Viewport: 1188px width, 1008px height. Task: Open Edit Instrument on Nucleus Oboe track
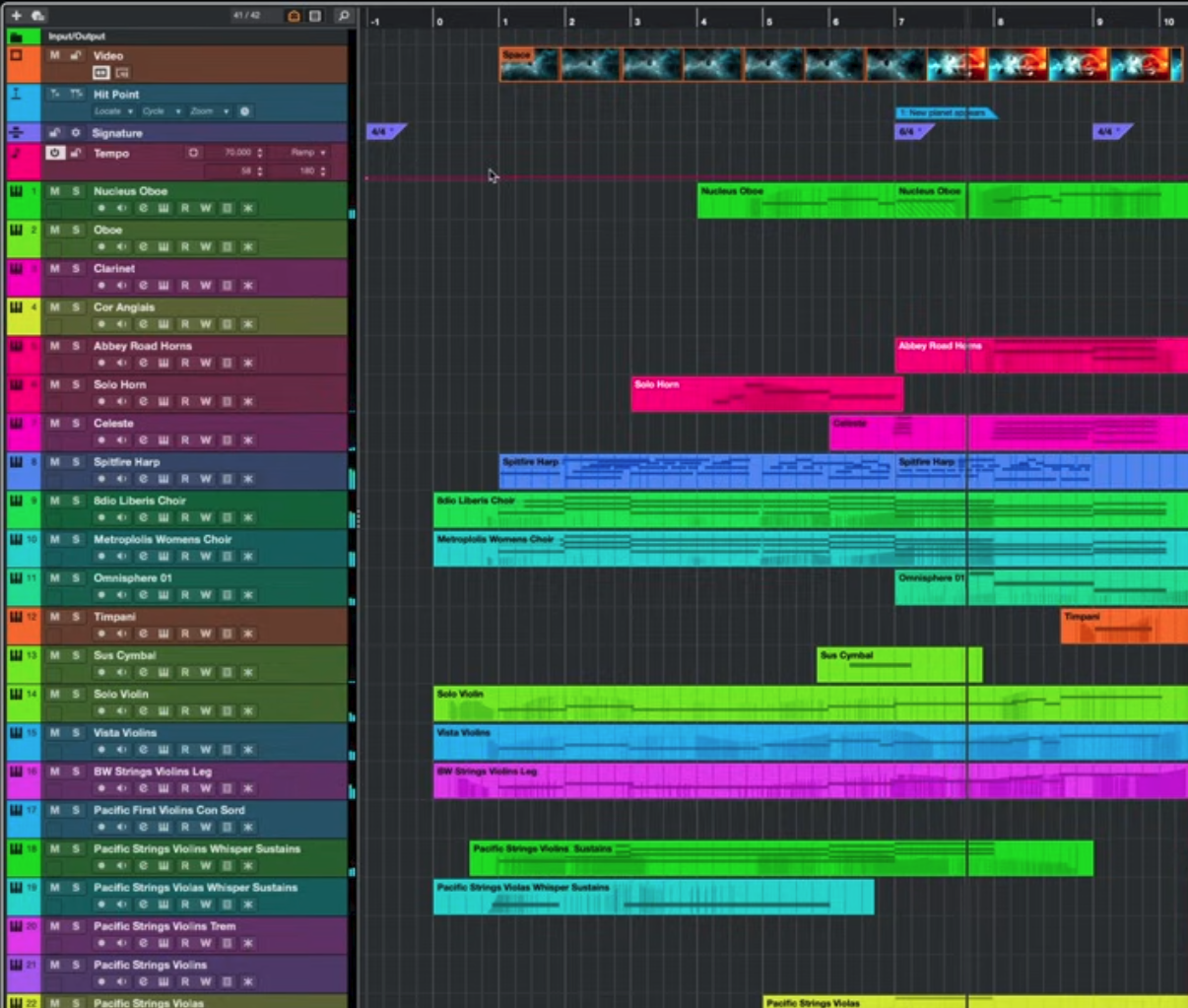164,209
